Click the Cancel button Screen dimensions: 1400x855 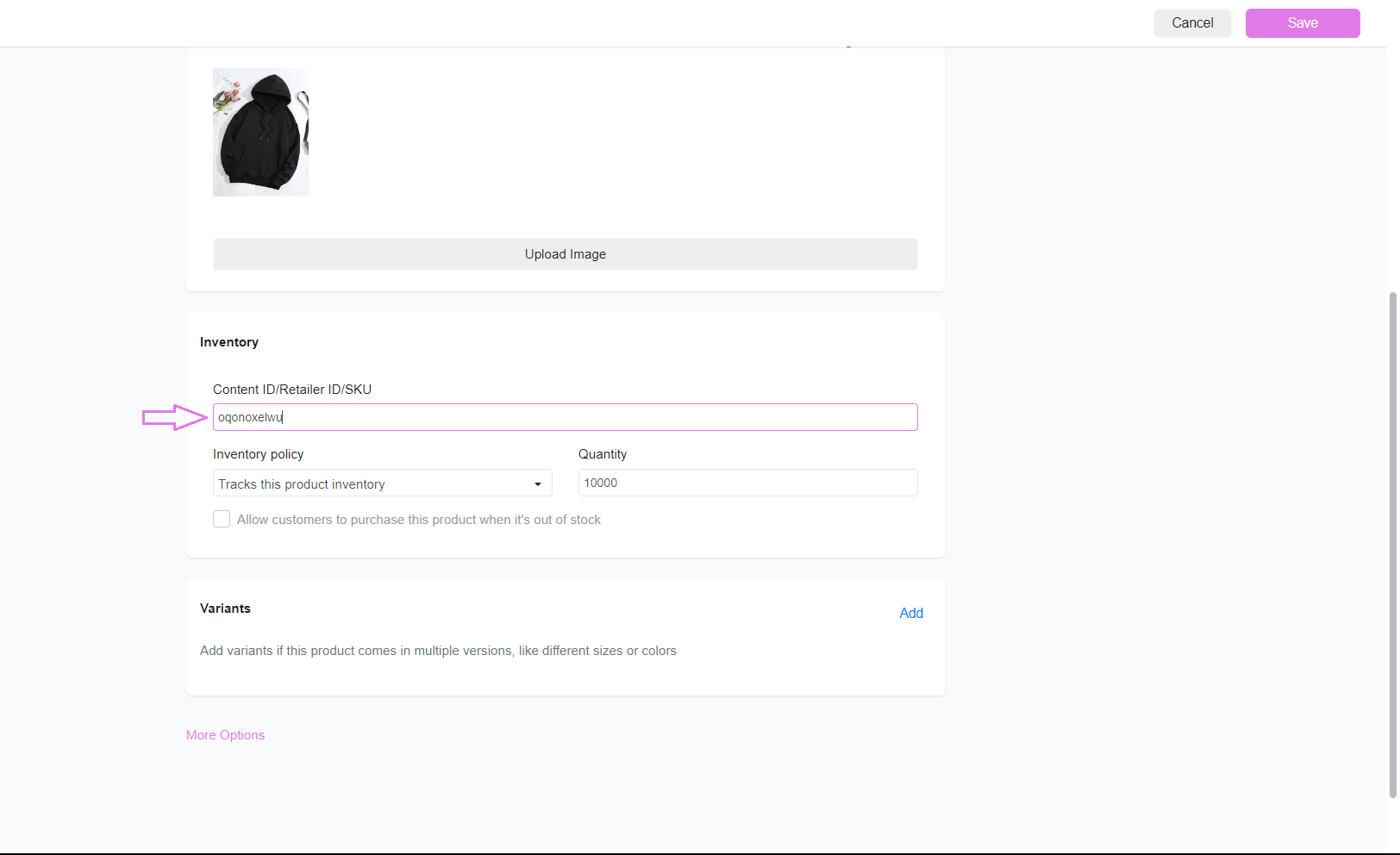click(x=1192, y=23)
